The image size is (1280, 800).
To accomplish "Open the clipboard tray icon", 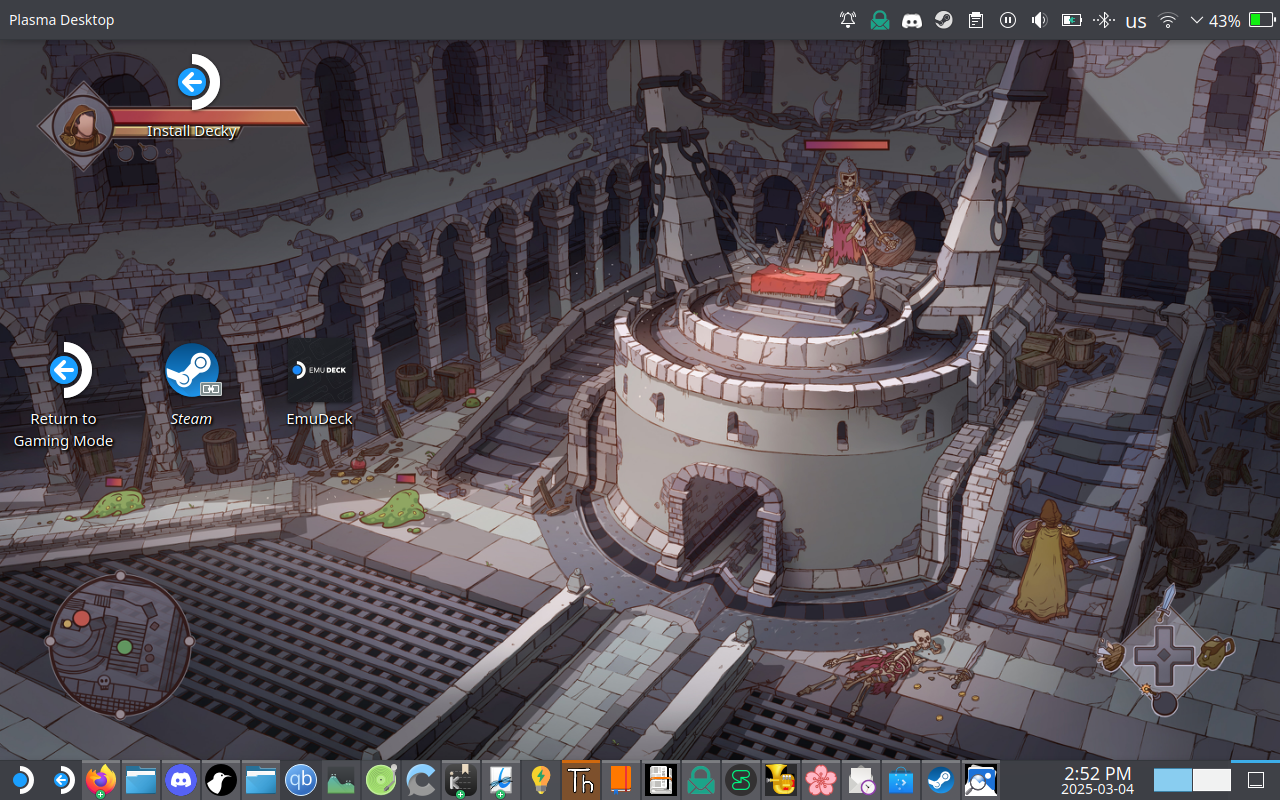I will pyautogui.click(x=976, y=20).
